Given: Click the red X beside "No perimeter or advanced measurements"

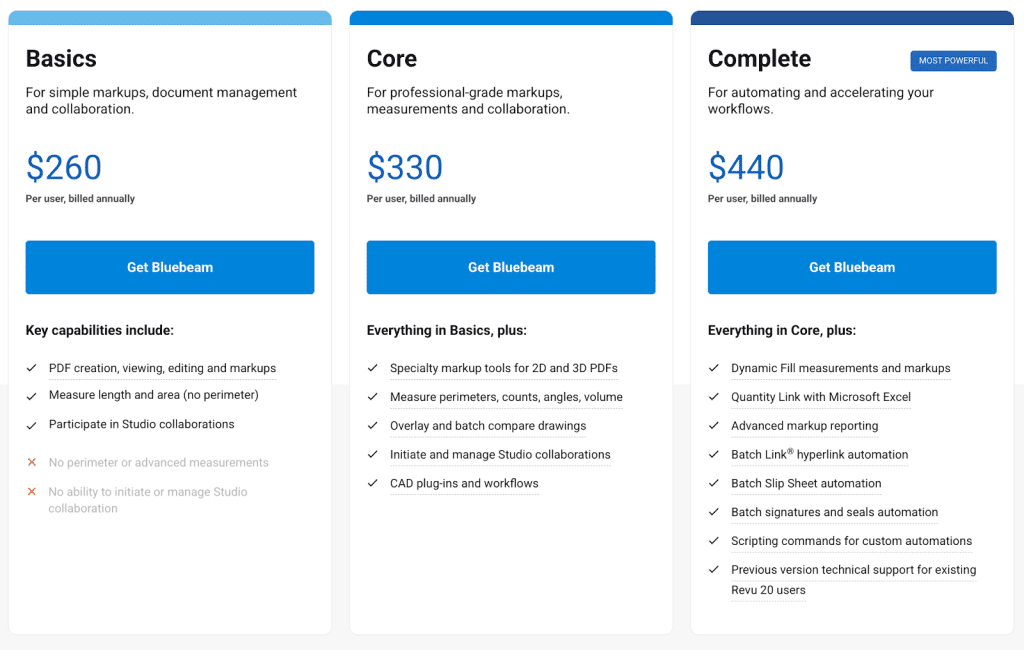Looking at the screenshot, I should (x=31, y=463).
